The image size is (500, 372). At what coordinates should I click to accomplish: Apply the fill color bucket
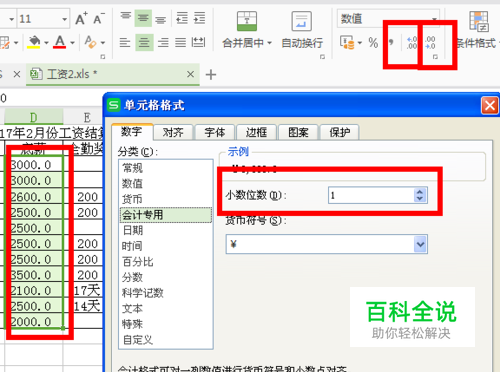34,42
